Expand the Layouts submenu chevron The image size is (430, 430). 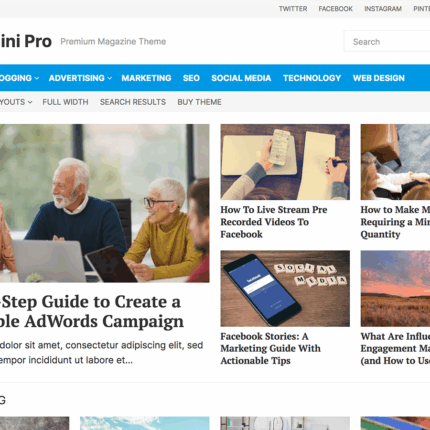[30, 102]
